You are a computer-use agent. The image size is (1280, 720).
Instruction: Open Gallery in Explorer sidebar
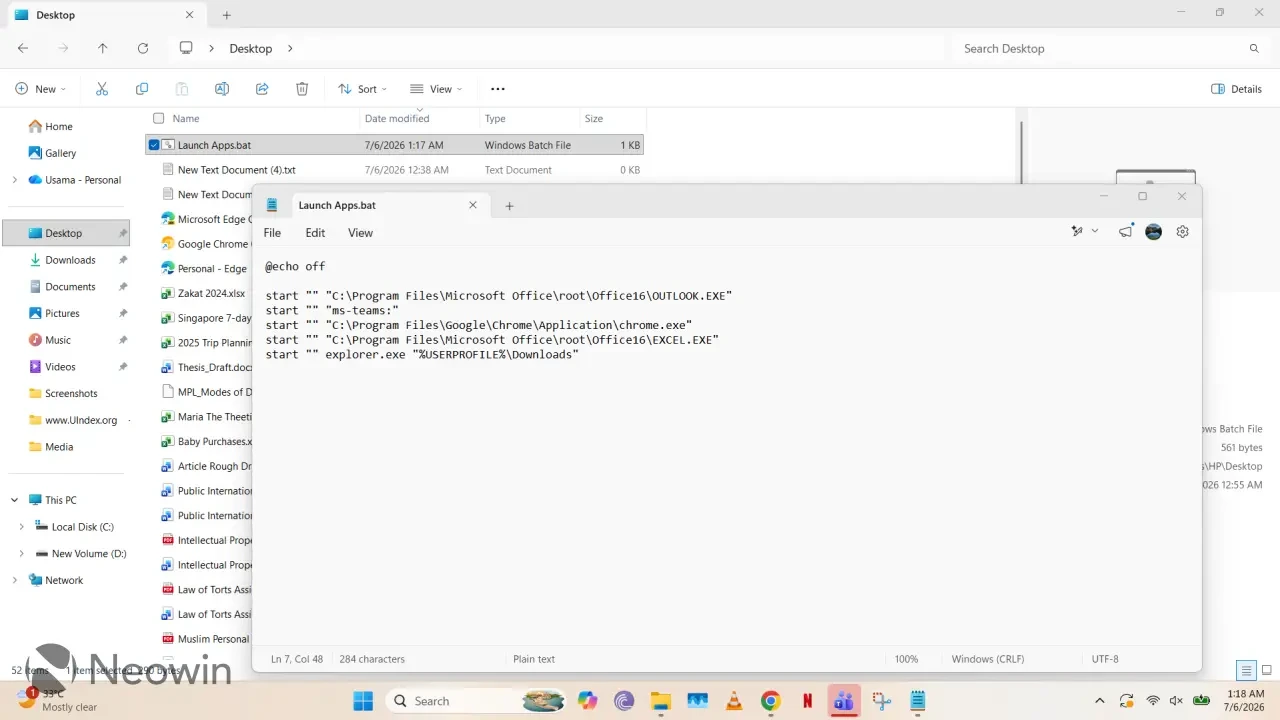[x=60, y=153]
